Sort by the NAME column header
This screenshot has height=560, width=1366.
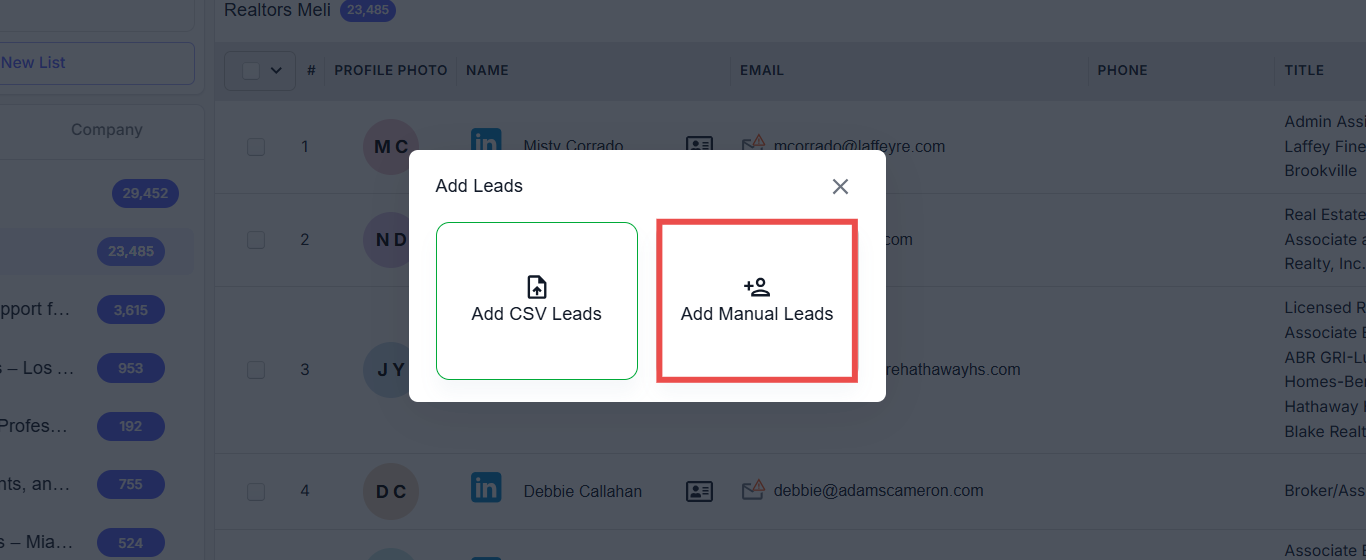tap(487, 71)
